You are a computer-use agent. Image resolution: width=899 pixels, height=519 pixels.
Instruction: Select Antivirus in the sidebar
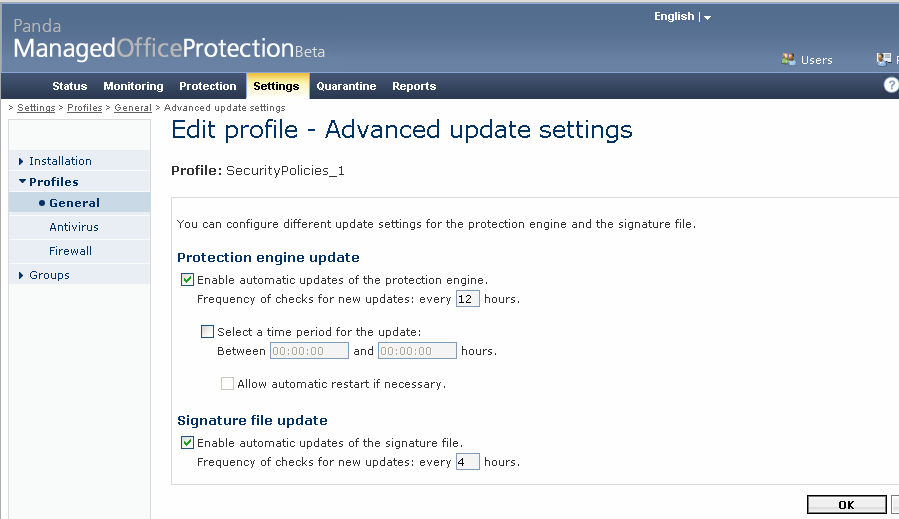(x=74, y=227)
